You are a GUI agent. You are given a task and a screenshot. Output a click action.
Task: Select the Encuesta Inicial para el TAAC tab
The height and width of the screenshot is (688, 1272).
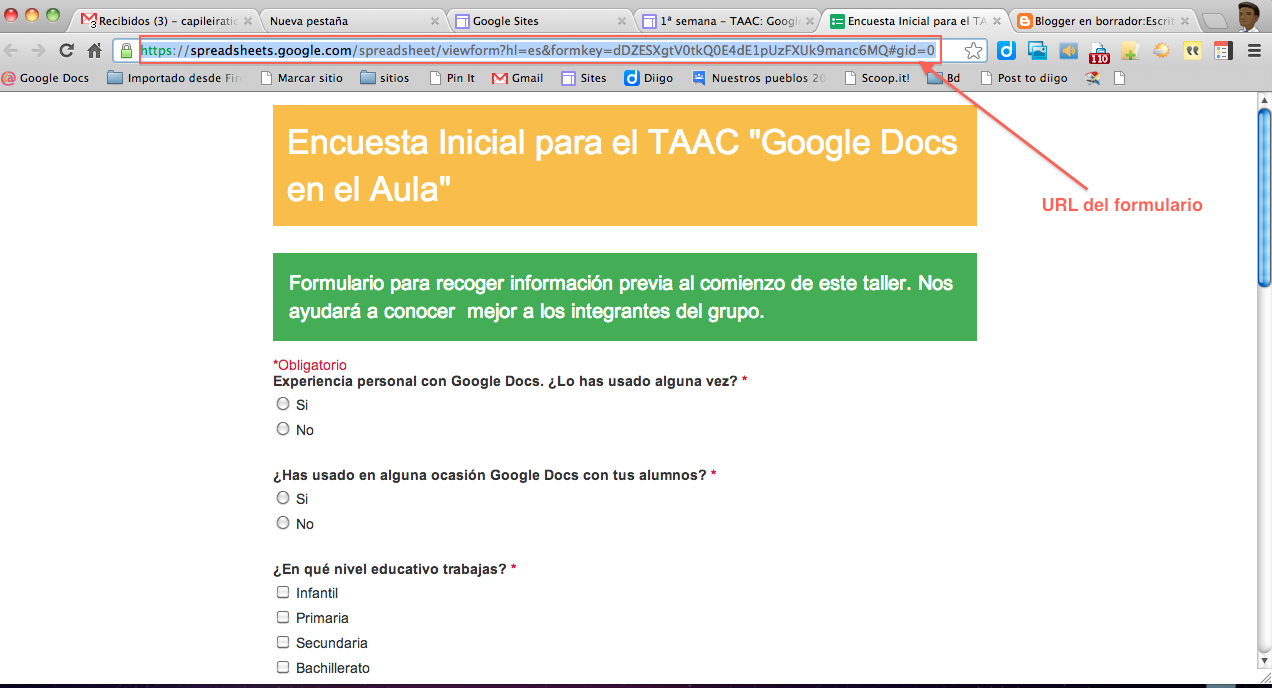tap(912, 20)
